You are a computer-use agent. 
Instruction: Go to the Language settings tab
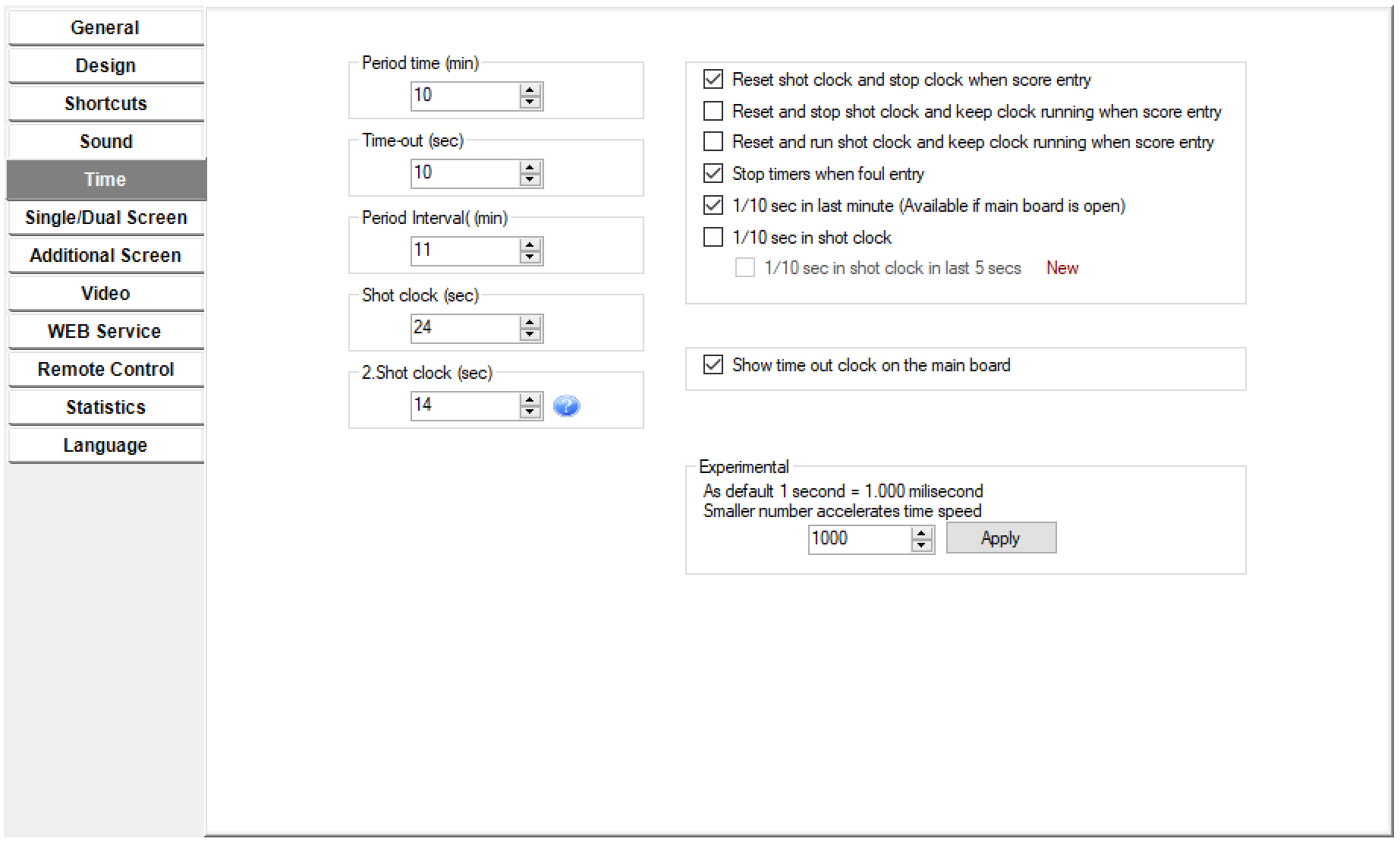[x=105, y=445]
